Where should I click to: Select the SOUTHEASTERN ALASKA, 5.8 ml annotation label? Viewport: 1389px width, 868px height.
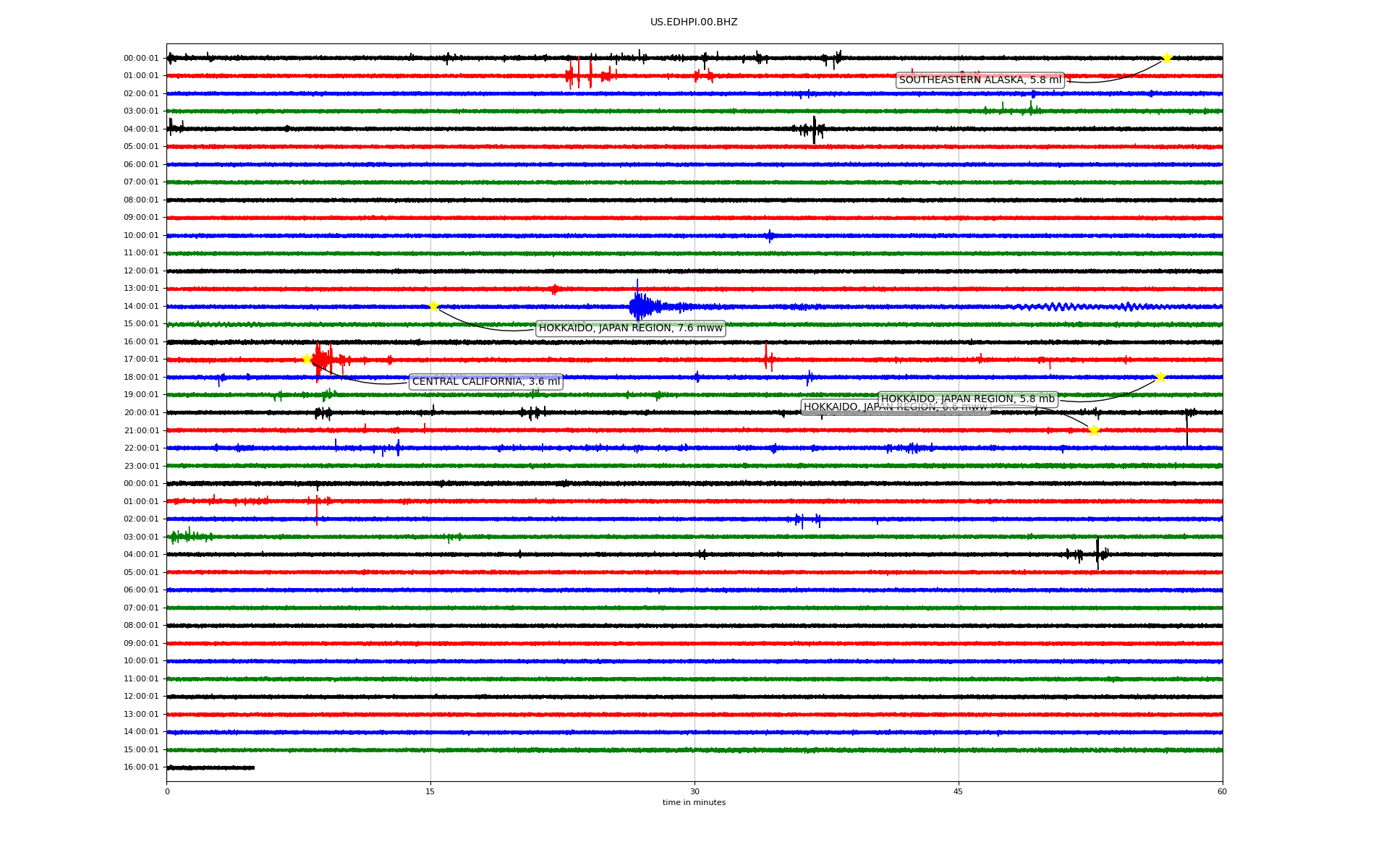980,80
